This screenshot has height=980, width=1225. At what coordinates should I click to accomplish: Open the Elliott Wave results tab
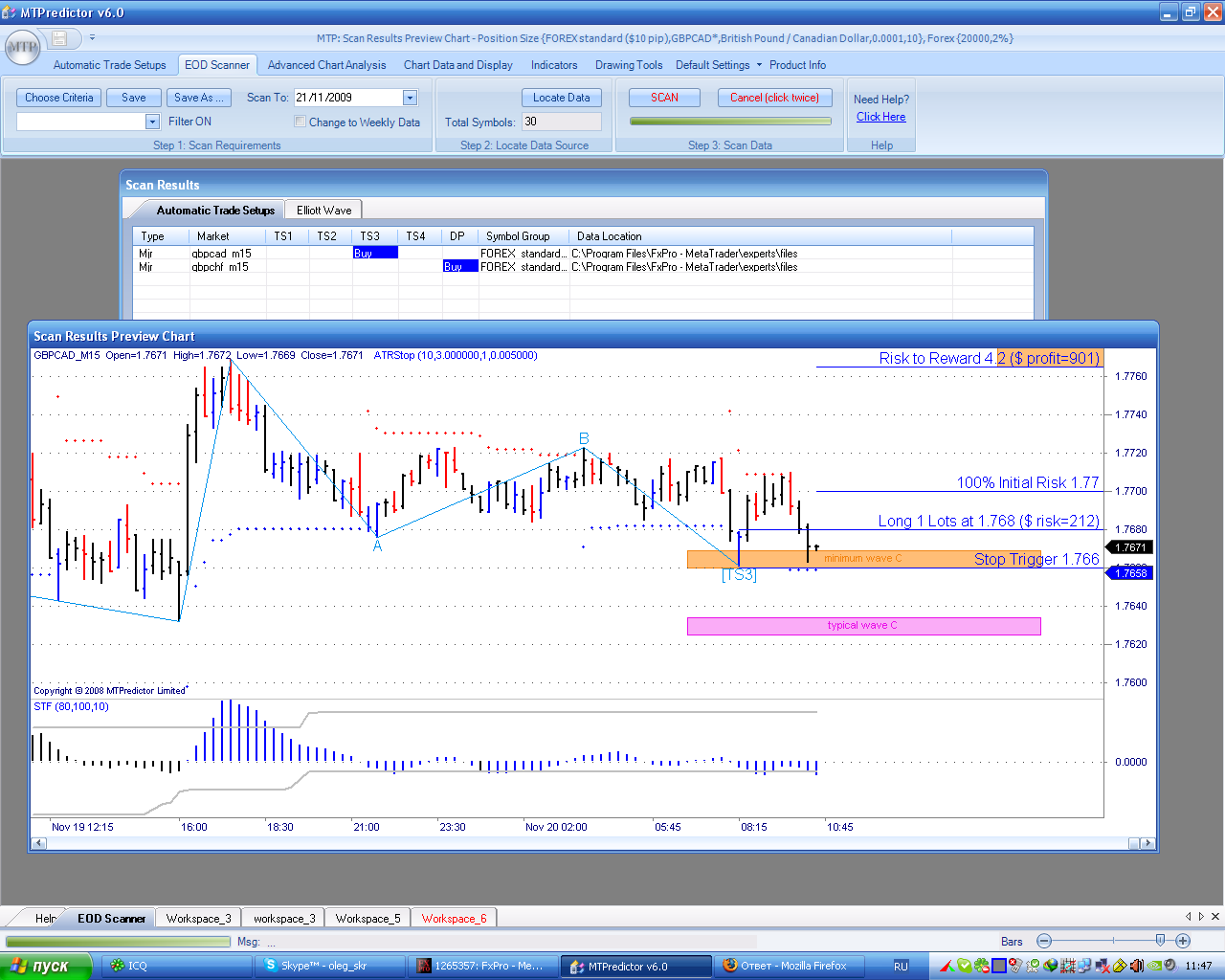point(323,211)
